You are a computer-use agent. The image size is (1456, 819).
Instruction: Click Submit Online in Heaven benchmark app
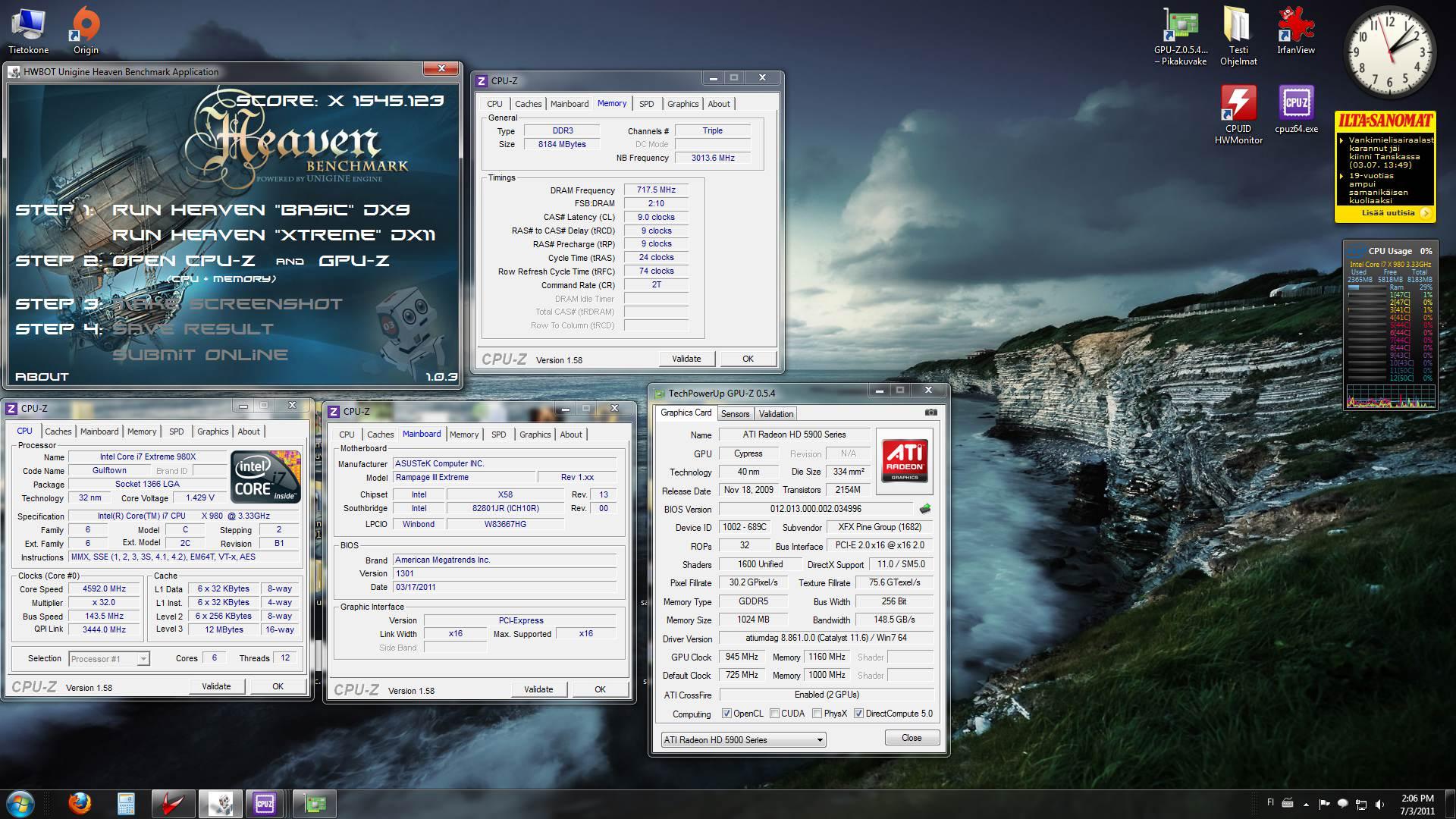tap(200, 354)
